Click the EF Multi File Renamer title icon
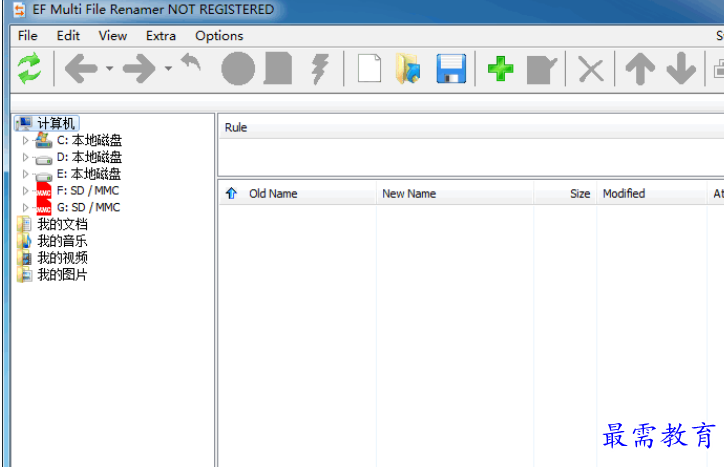The width and height of the screenshot is (724, 467). 19,10
